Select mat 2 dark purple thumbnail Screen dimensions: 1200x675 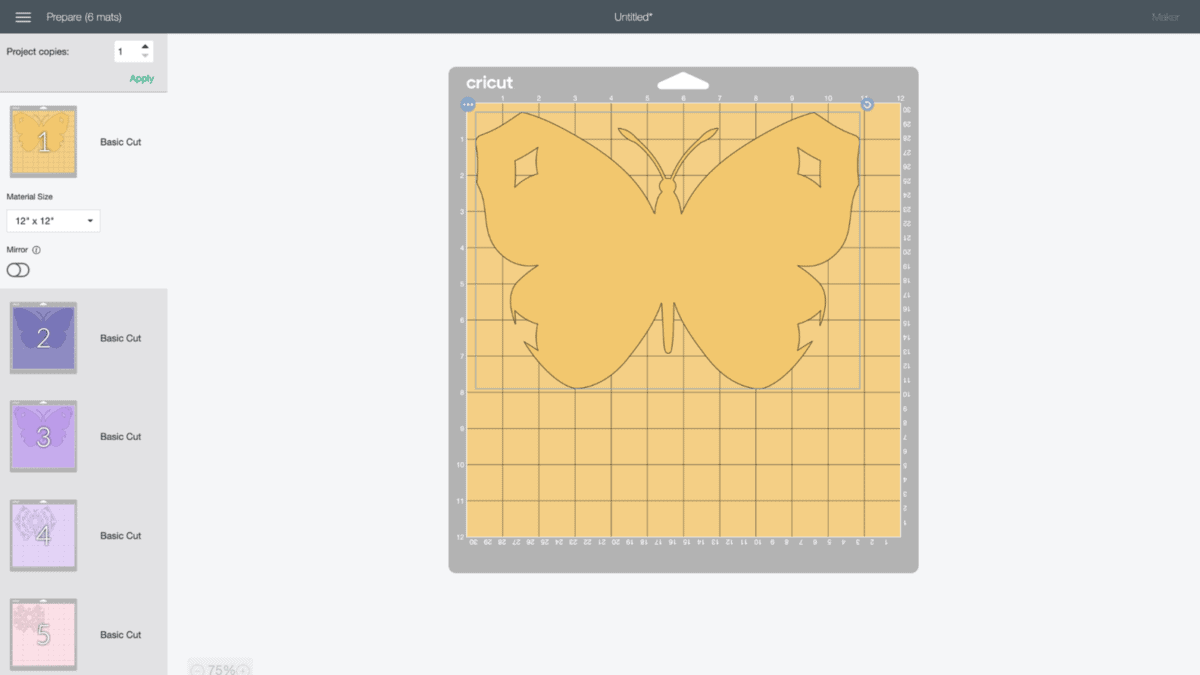(43, 338)
